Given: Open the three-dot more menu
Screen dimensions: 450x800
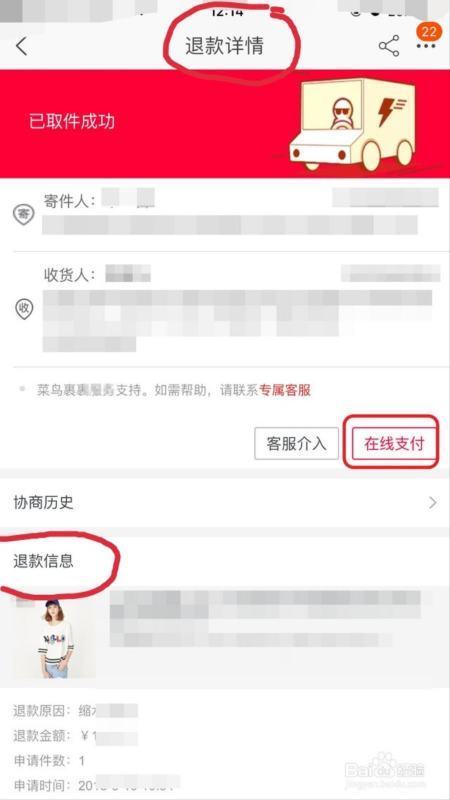Looking at the screenshot, I should point(426,46).
